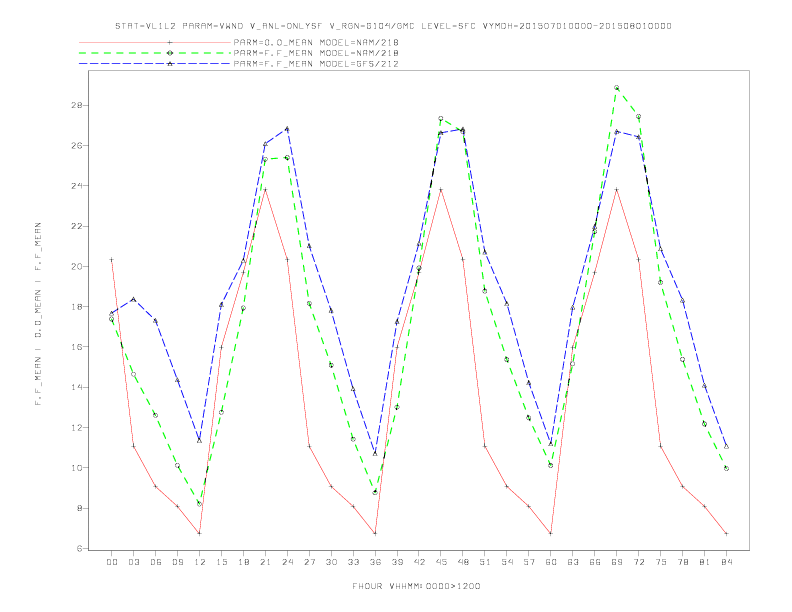
Task: Click y-axis tick label 10
Action: 77,468
